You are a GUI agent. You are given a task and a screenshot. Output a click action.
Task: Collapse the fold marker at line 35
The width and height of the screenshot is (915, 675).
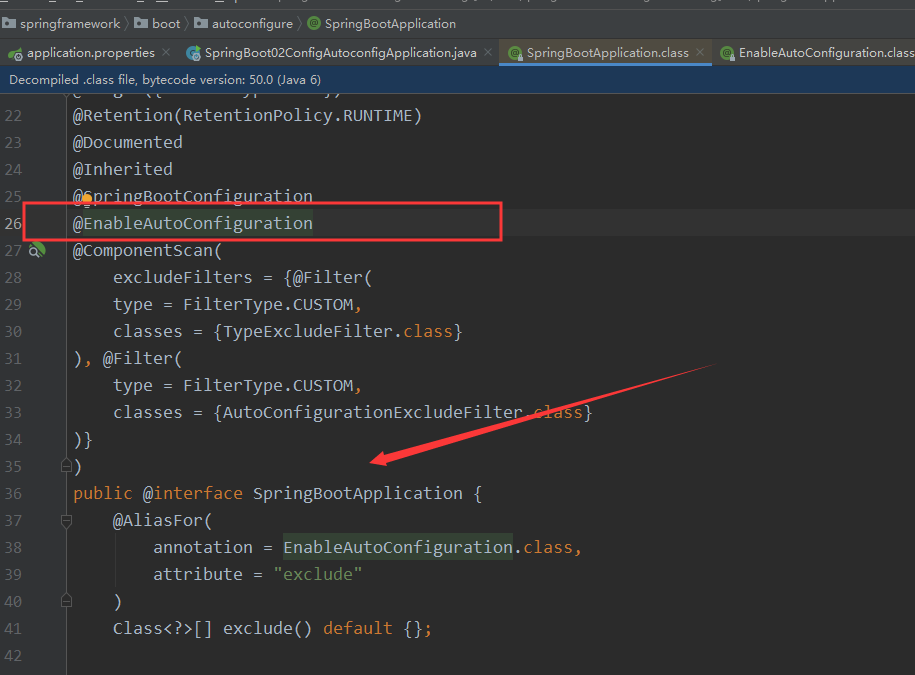pyautogui.click(x=67, y=466)
